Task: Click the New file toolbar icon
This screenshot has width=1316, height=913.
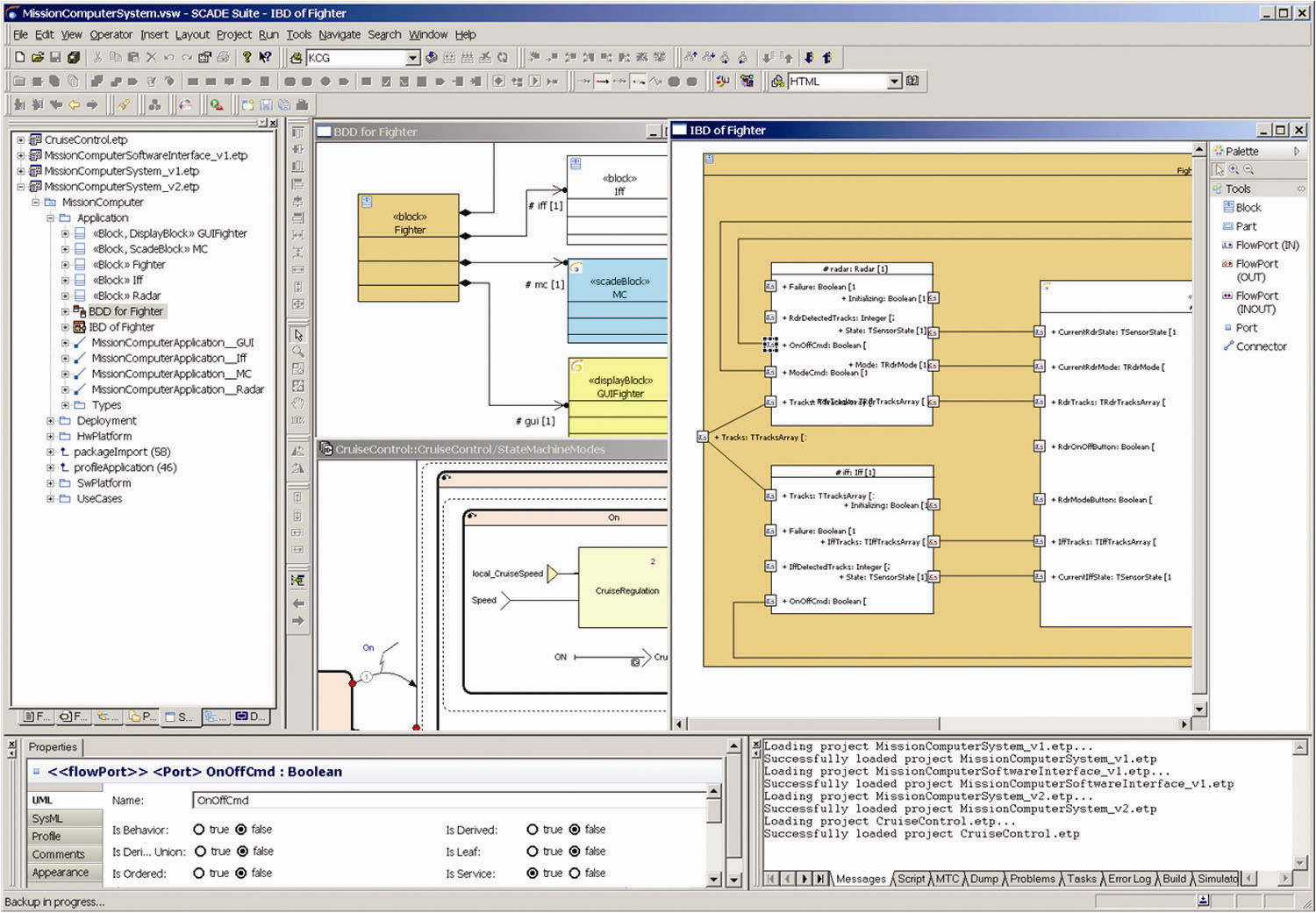Action: [x=19, y=57]
